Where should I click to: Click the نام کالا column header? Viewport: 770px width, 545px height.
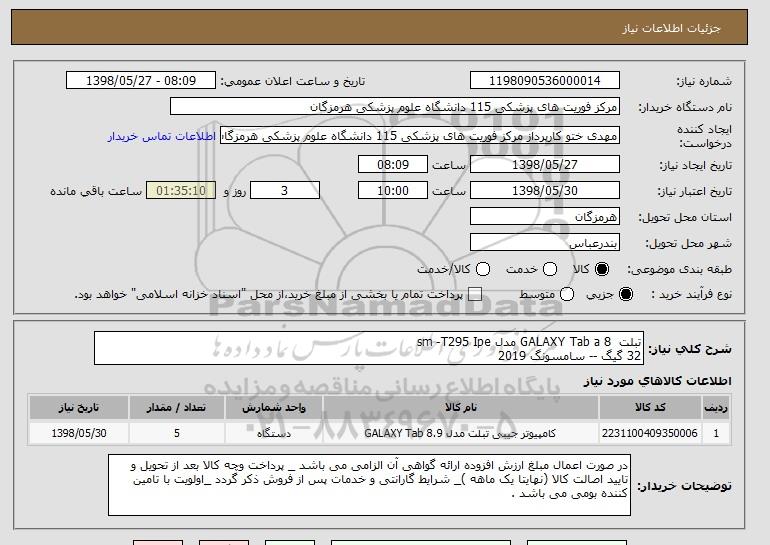(461, 408)
